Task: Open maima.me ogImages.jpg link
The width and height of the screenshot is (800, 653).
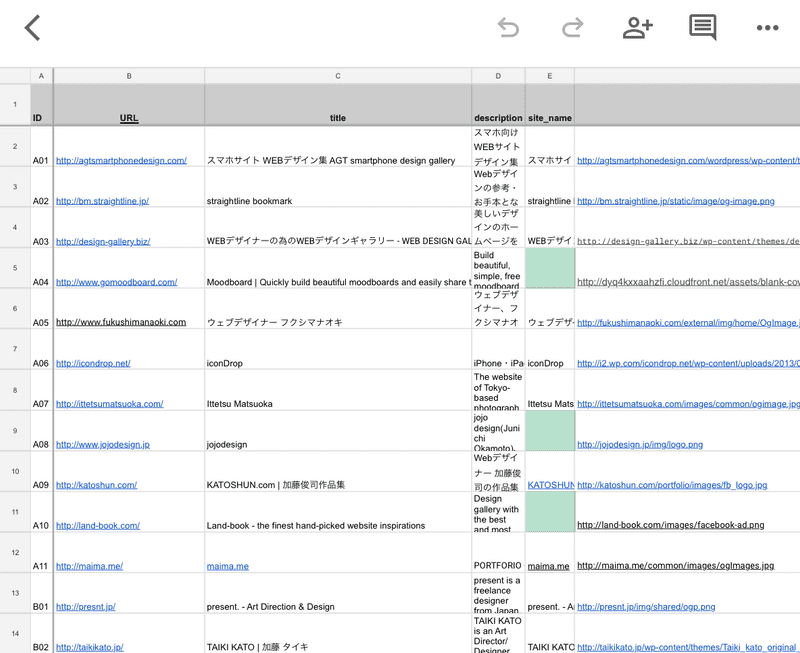Action: pyautogui.click(x=676, y=565)
